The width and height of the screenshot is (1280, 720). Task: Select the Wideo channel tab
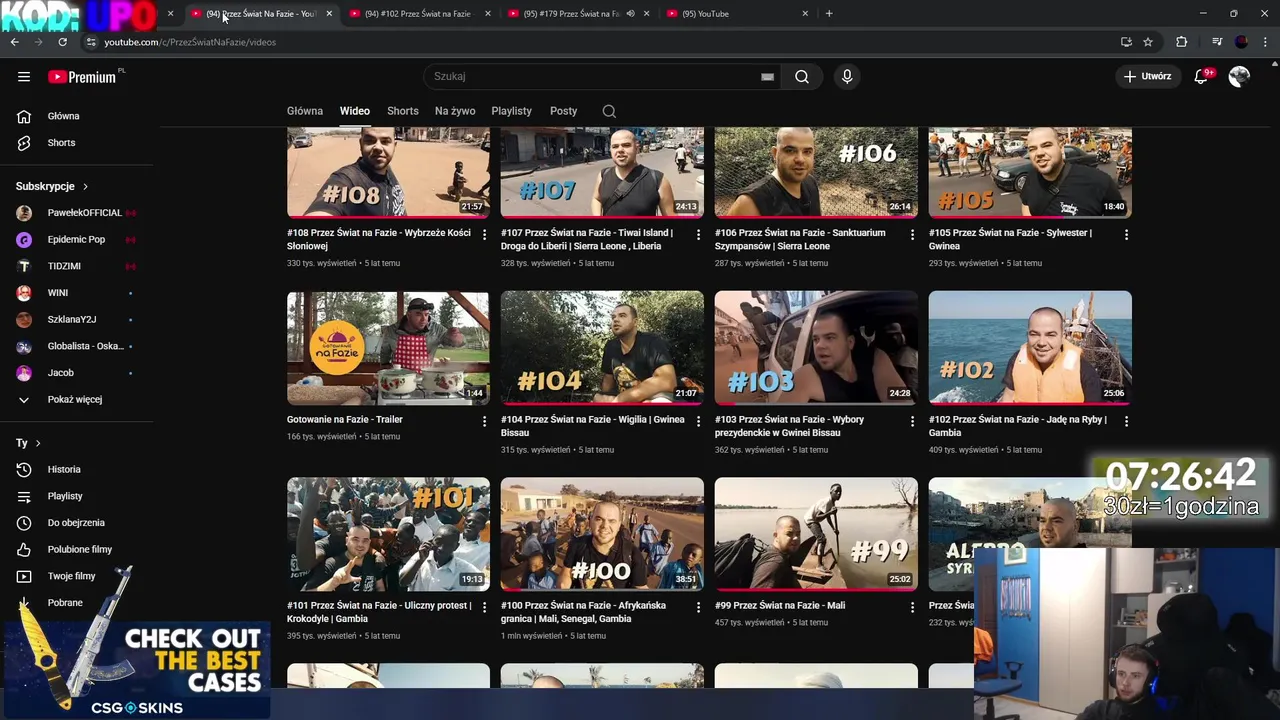[x=354, y=111]
